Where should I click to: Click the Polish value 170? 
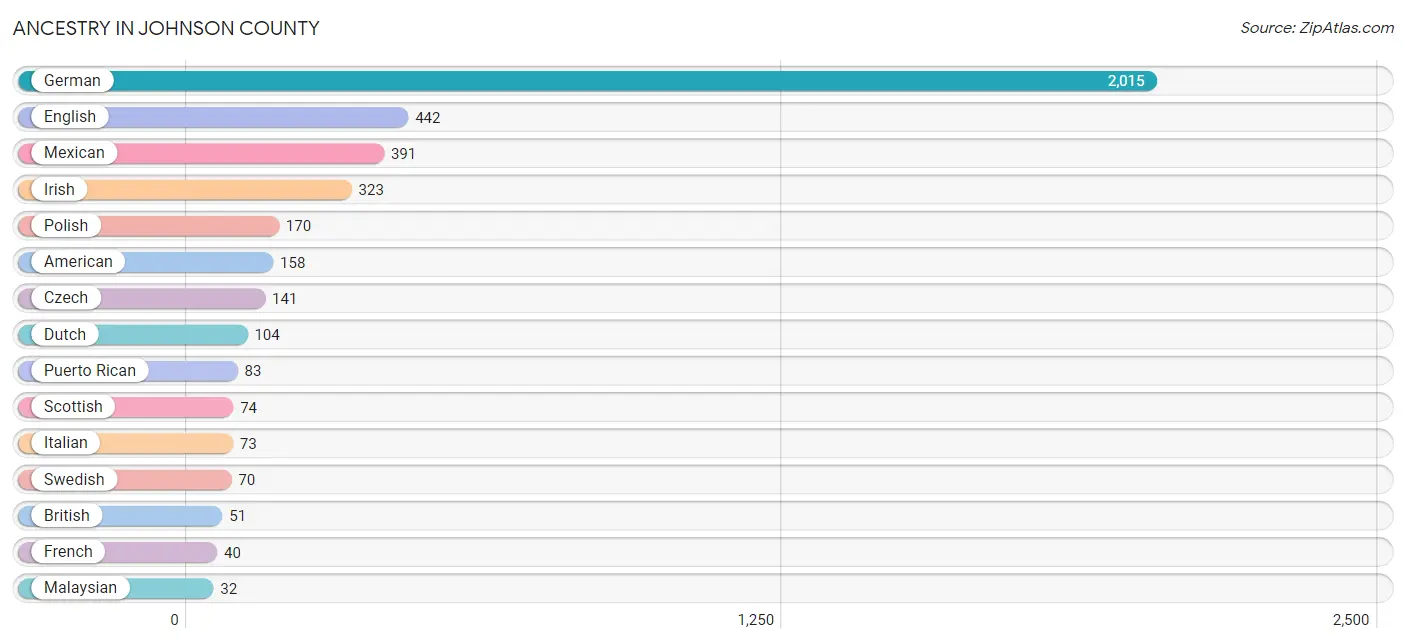click(x=298, y=226)
